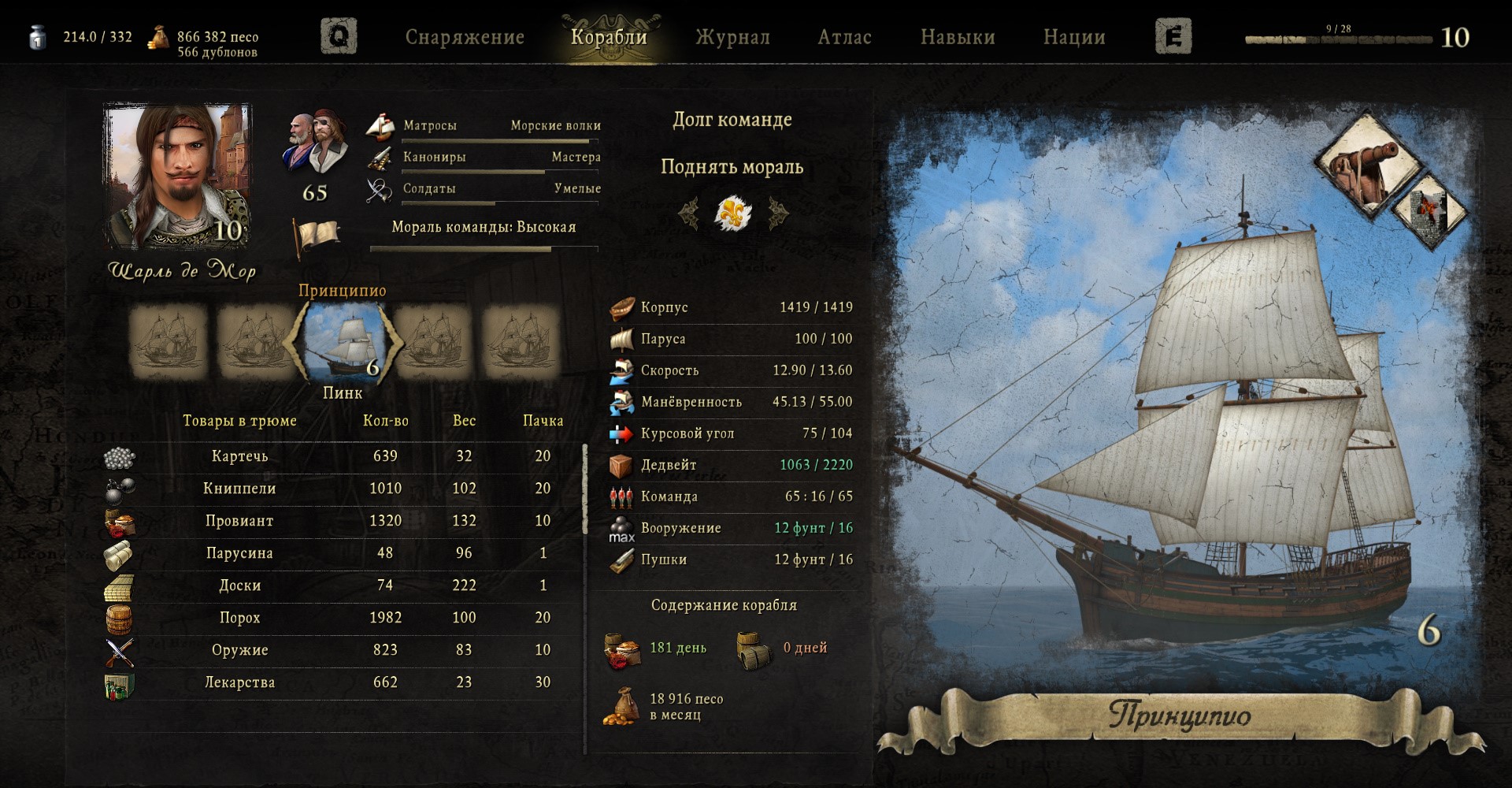Click the right arrow beside morale coin
This screenshot has height=788, width=1512.
click(778, 213)
